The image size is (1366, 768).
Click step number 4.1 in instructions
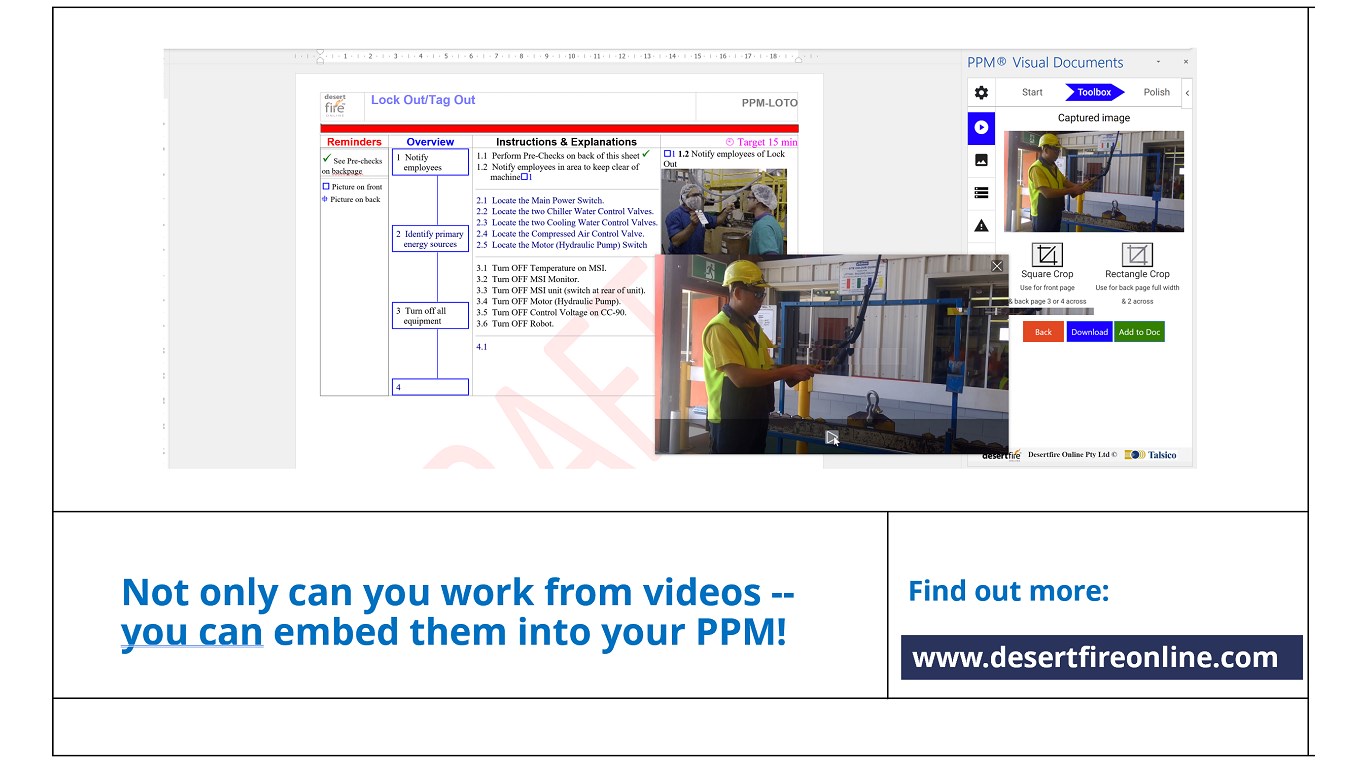[482, 347]
